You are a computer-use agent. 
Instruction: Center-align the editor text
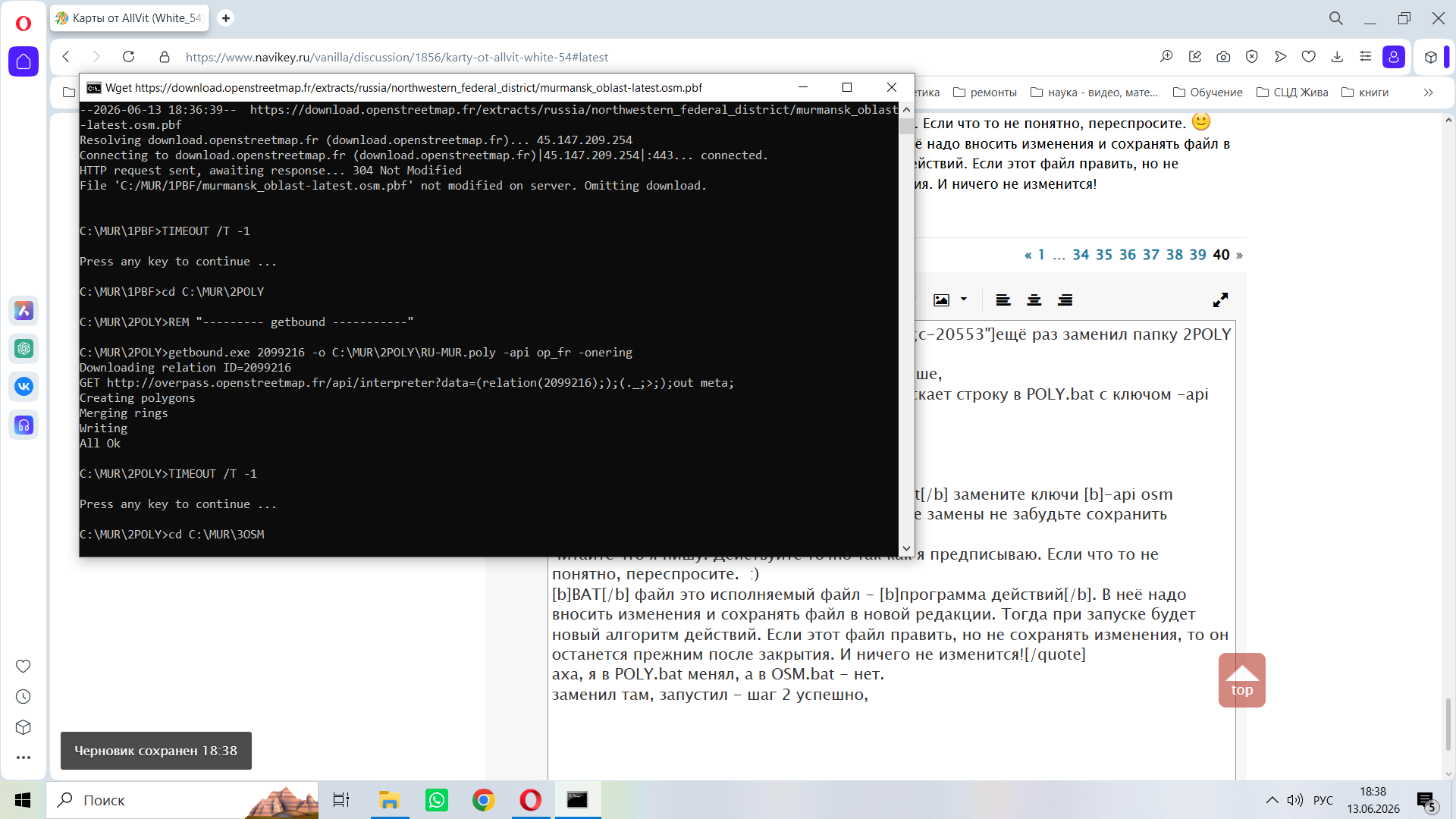pyautogui.click(x=1034, y=300)
